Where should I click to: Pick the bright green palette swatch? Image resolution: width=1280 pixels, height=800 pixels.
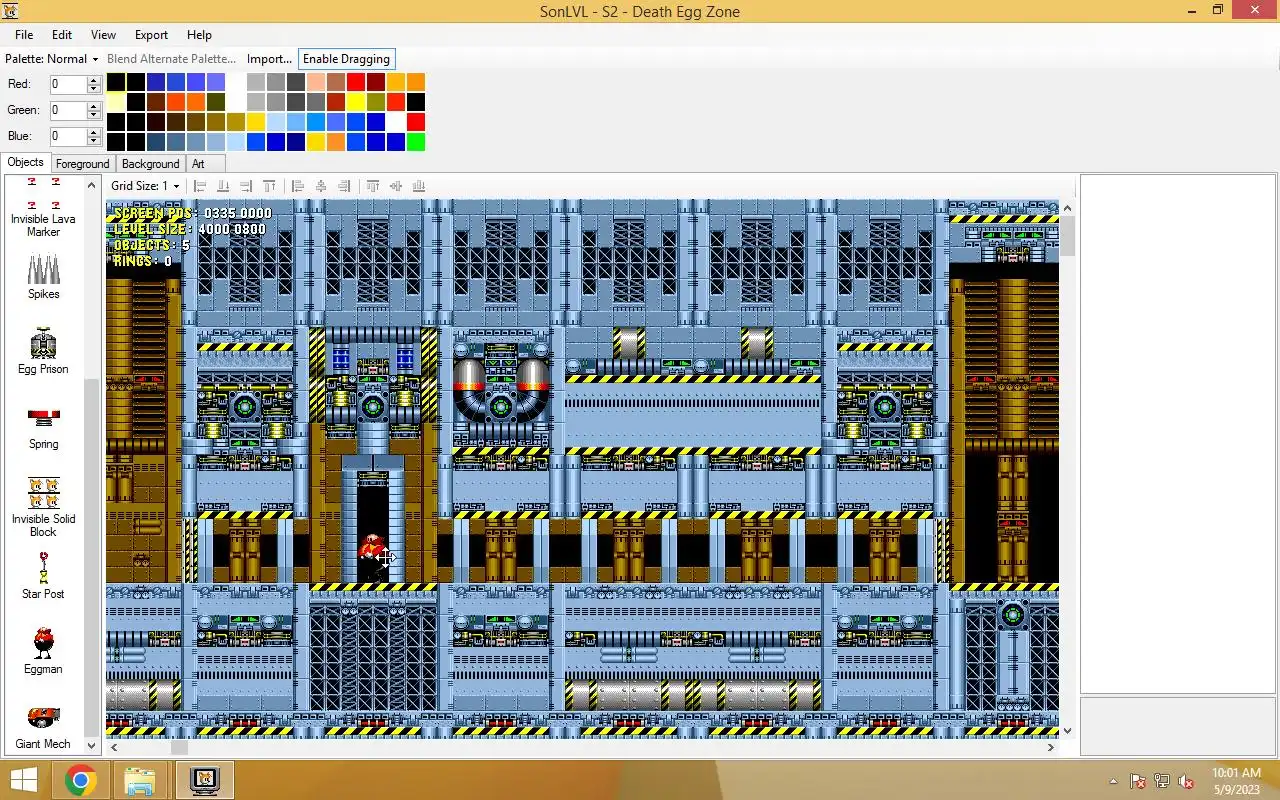[416, 142]
